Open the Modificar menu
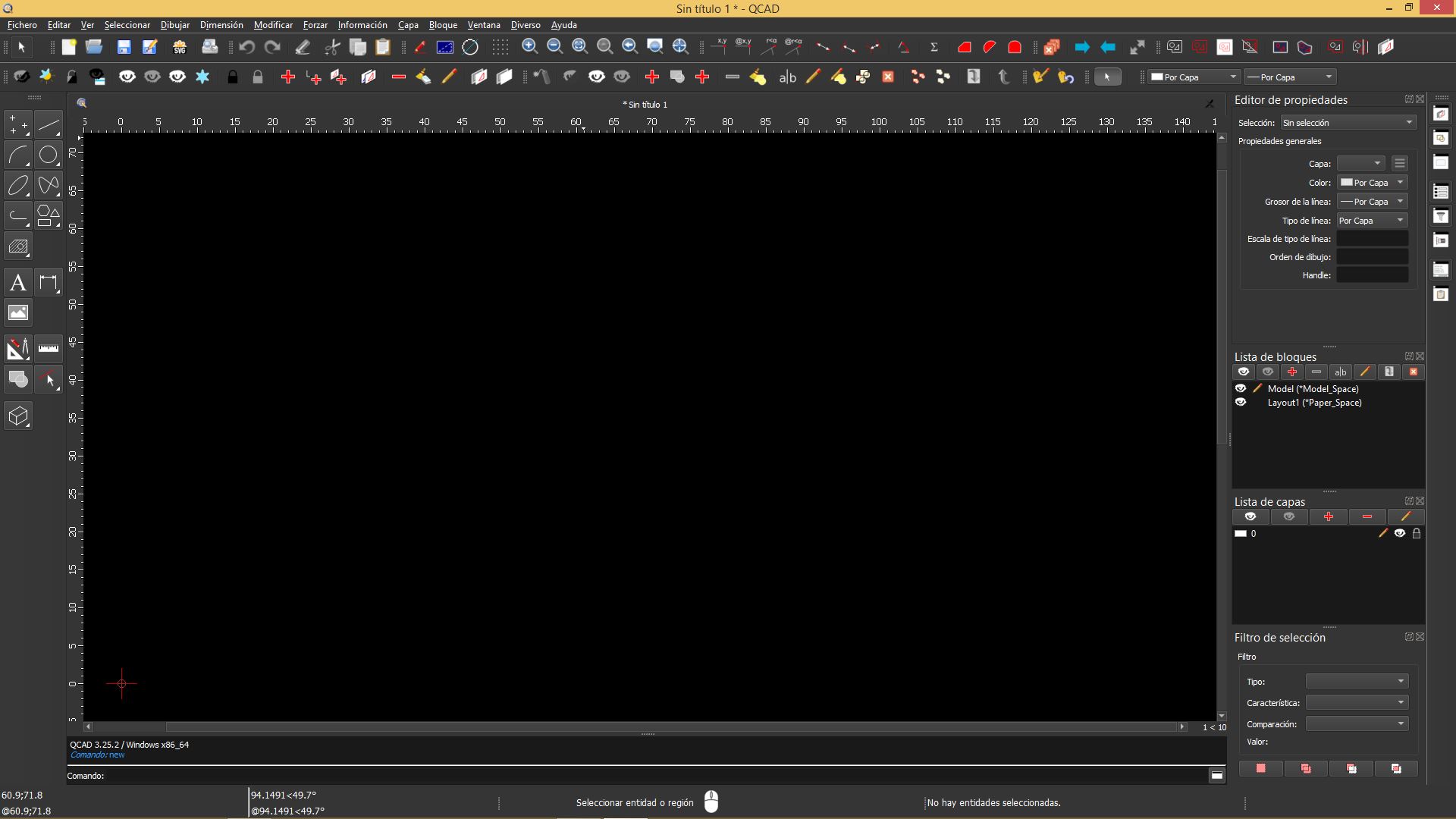This screenshot has height=819, width=1456. coord(273,25)
